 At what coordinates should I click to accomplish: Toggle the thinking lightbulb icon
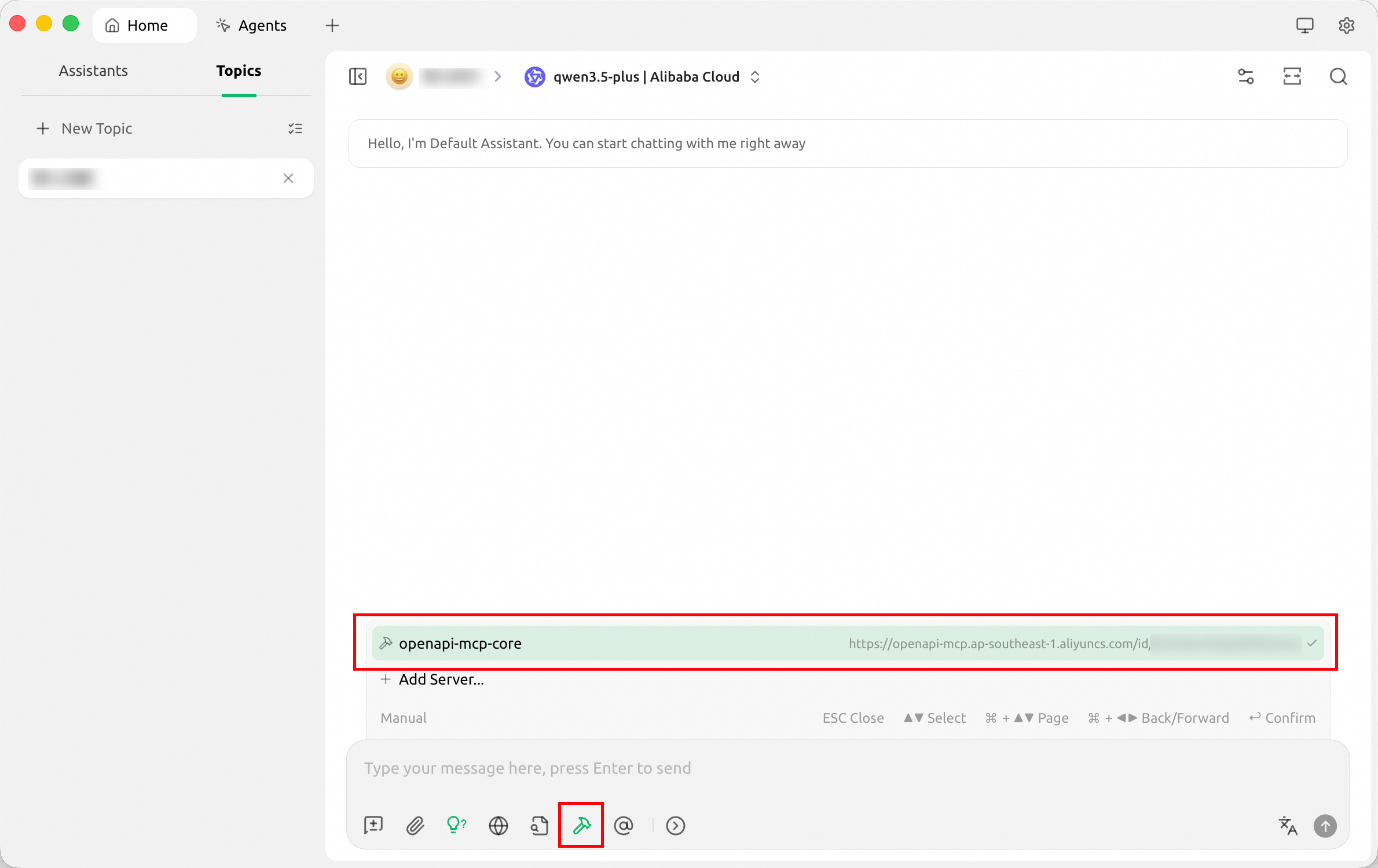[456, 825]
